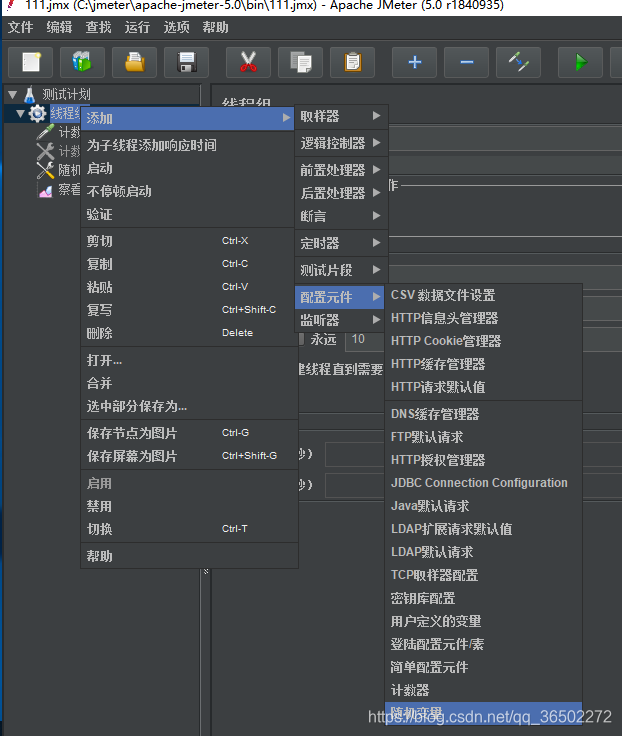Click the graph icon of 察看 listener node

(x=46, y=190)
